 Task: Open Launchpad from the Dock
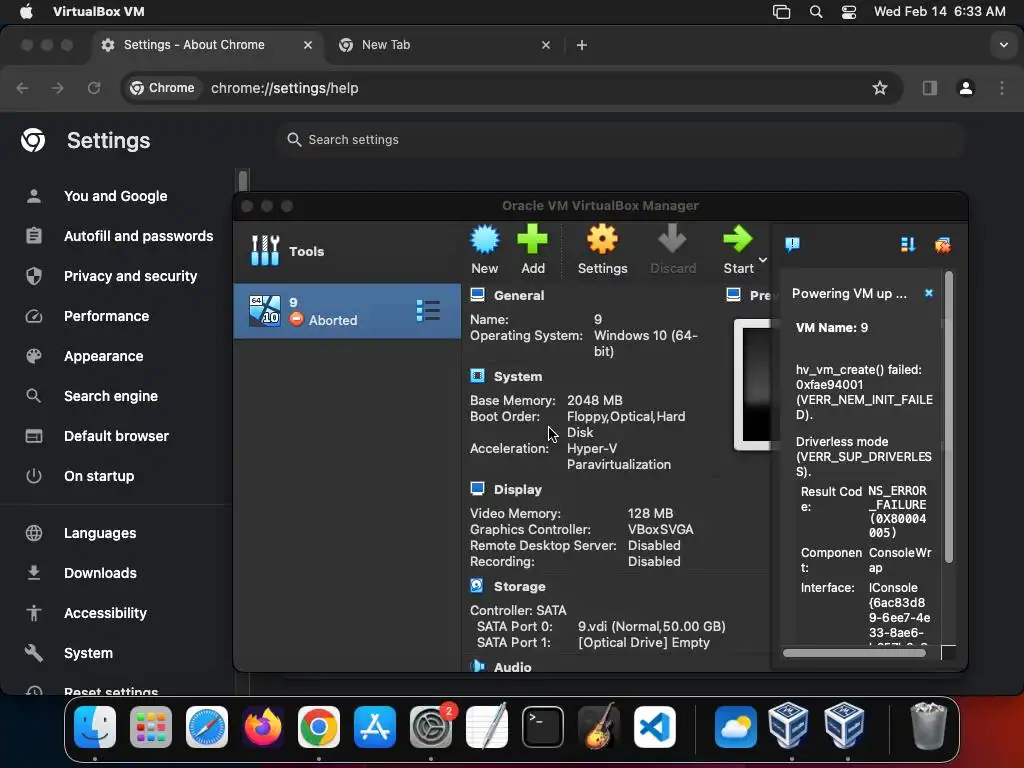(151, 727)
